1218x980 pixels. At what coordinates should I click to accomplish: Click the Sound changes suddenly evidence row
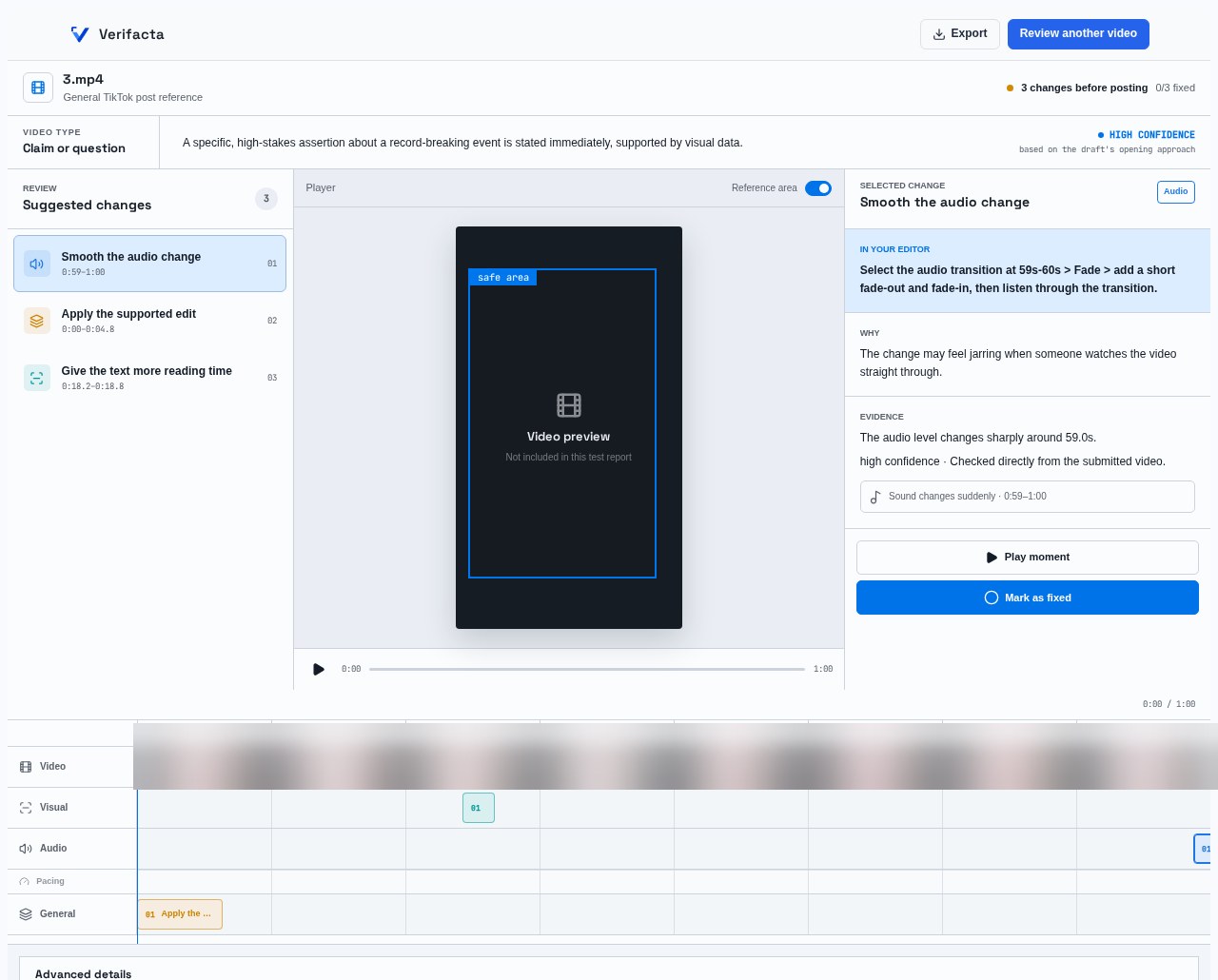pyautogui.click(x=1028, y=497)
